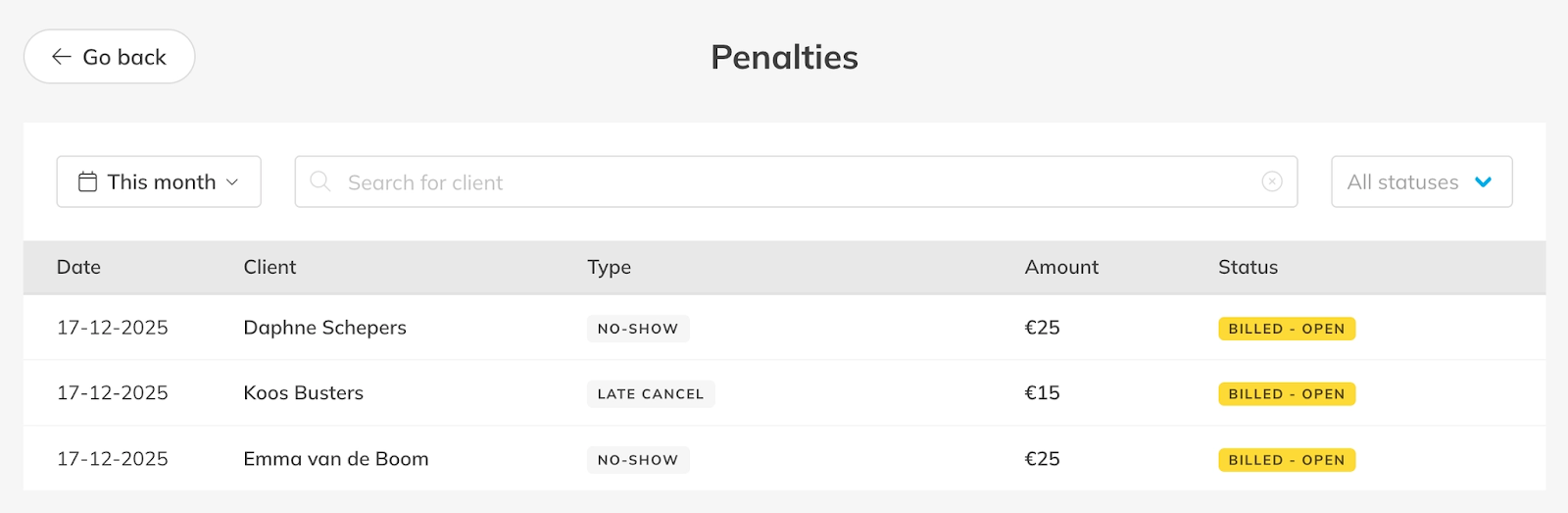Click the Type column header

click(609, 267)
